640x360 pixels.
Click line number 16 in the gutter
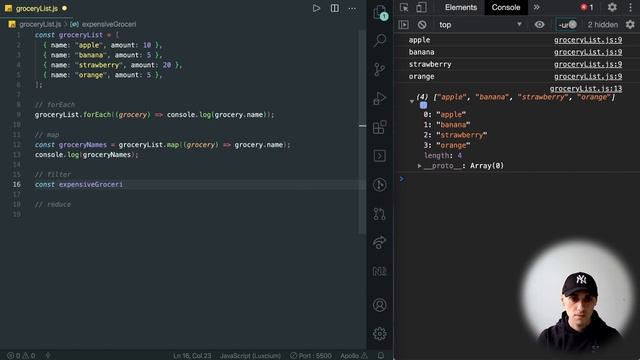pyautogui.click(x=16, y=184)
